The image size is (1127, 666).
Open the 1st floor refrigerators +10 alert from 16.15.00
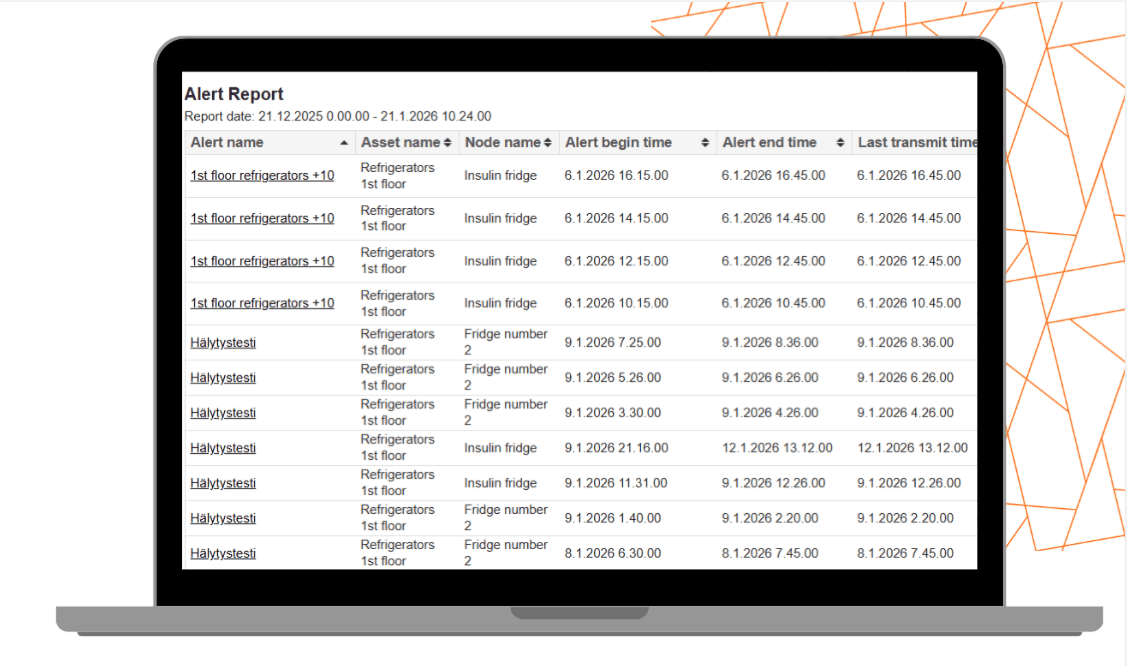coord(262,176)
